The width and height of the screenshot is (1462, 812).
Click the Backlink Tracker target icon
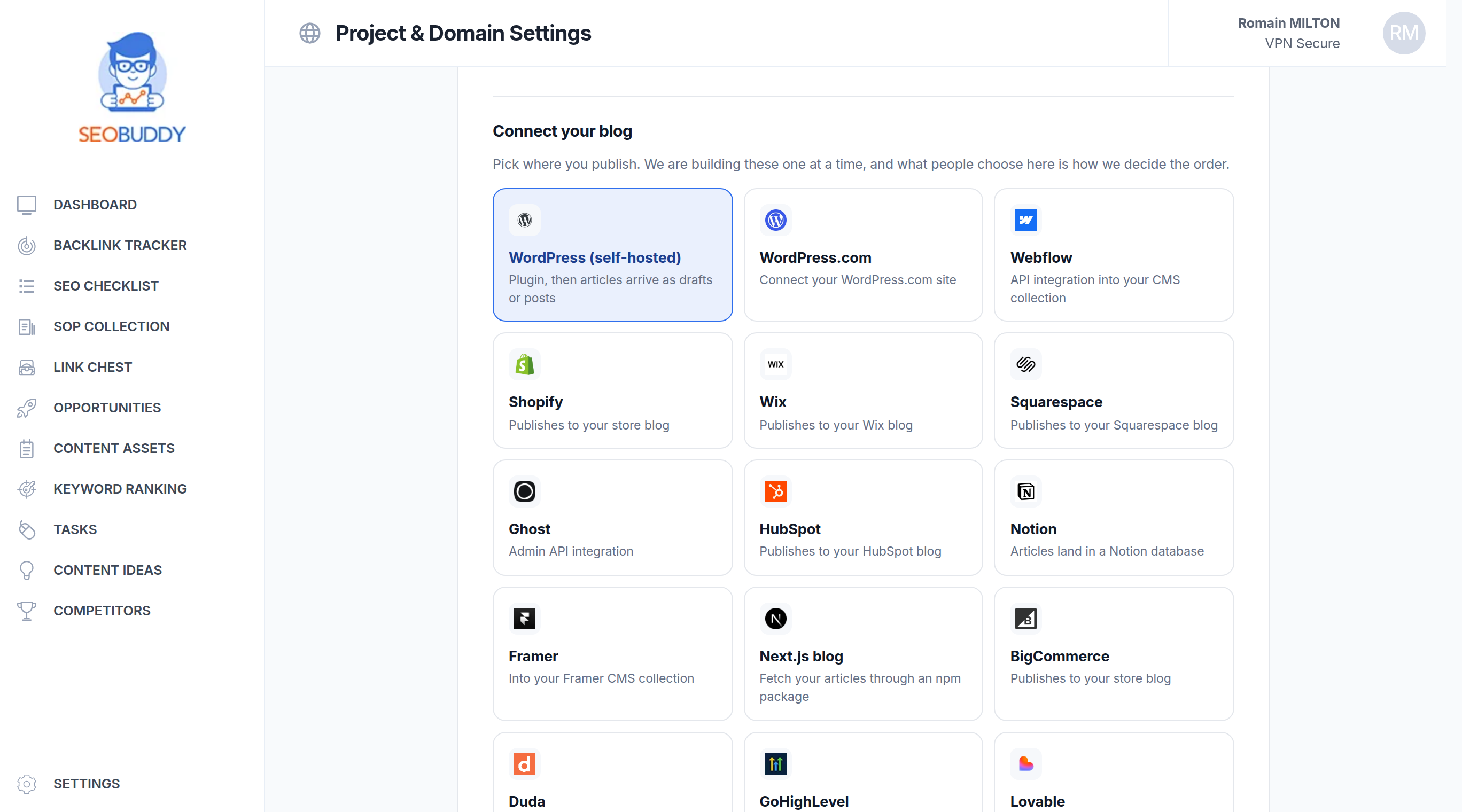[27, 246]
